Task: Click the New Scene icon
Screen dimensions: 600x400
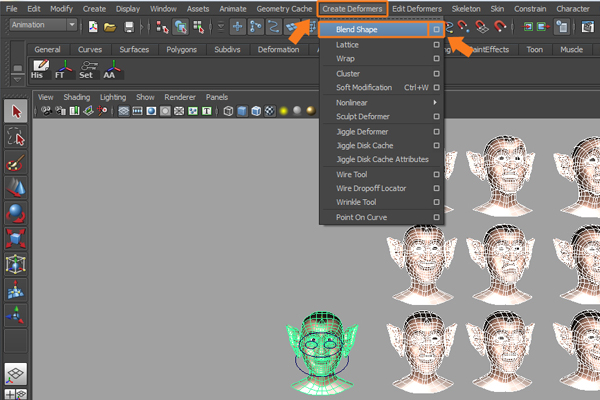Action: [93, 27]
